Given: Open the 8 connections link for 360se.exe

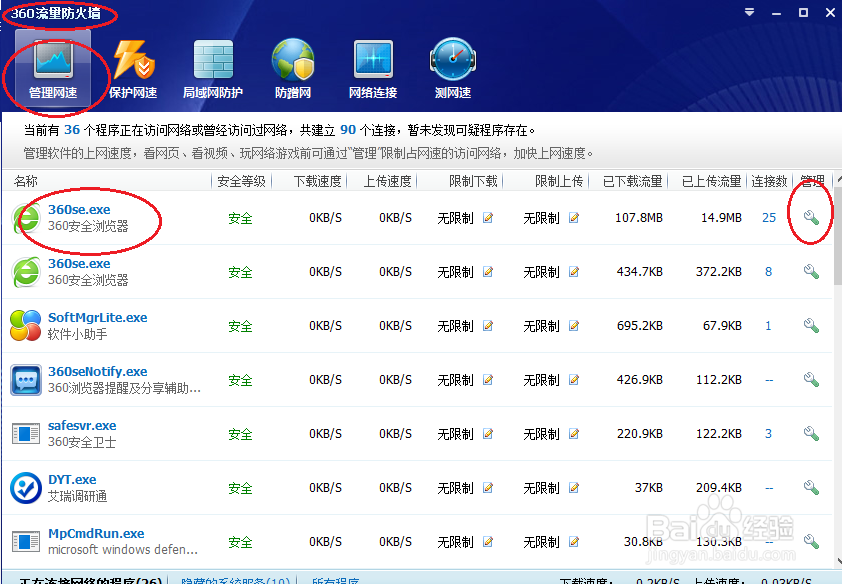Looking at the screenshot, I should 768,272.
